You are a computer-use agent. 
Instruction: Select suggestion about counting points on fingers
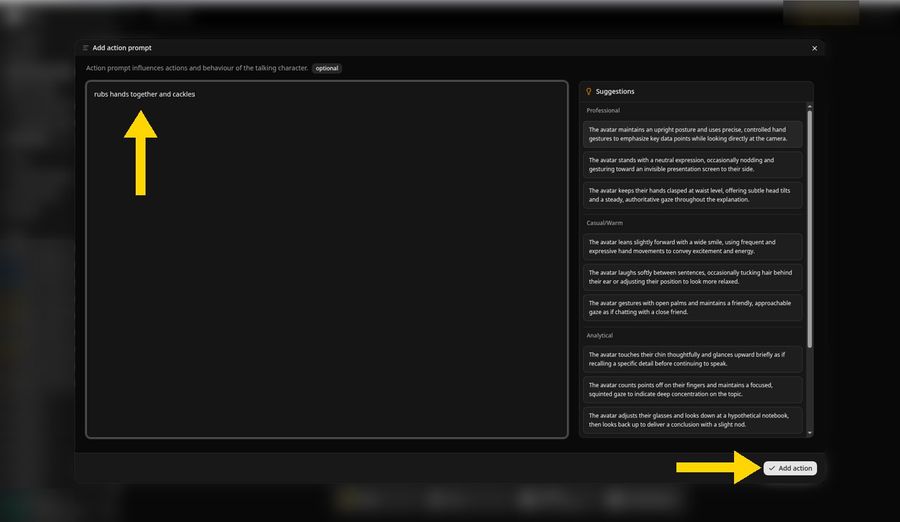pos(692,389)
